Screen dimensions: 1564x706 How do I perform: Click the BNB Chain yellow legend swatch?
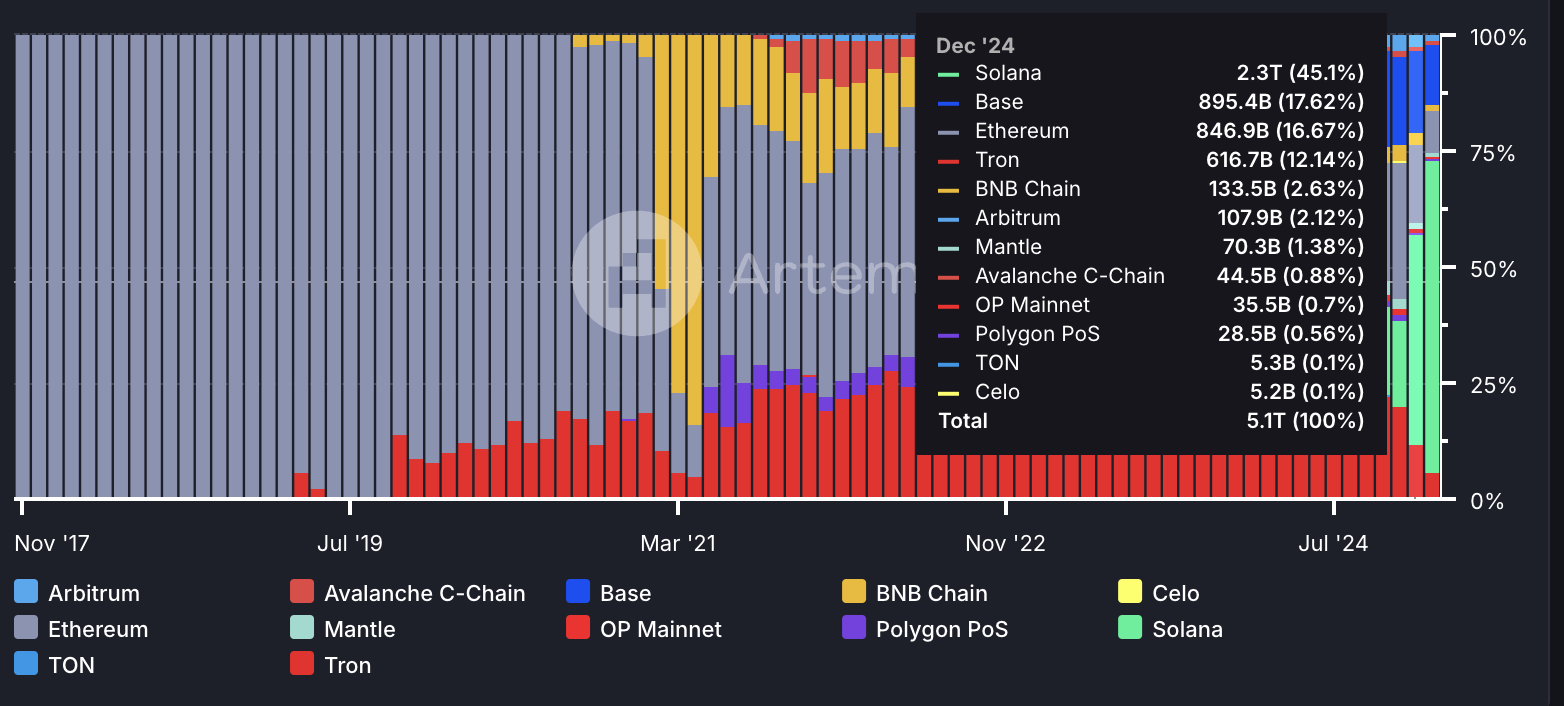coord(854,592)
